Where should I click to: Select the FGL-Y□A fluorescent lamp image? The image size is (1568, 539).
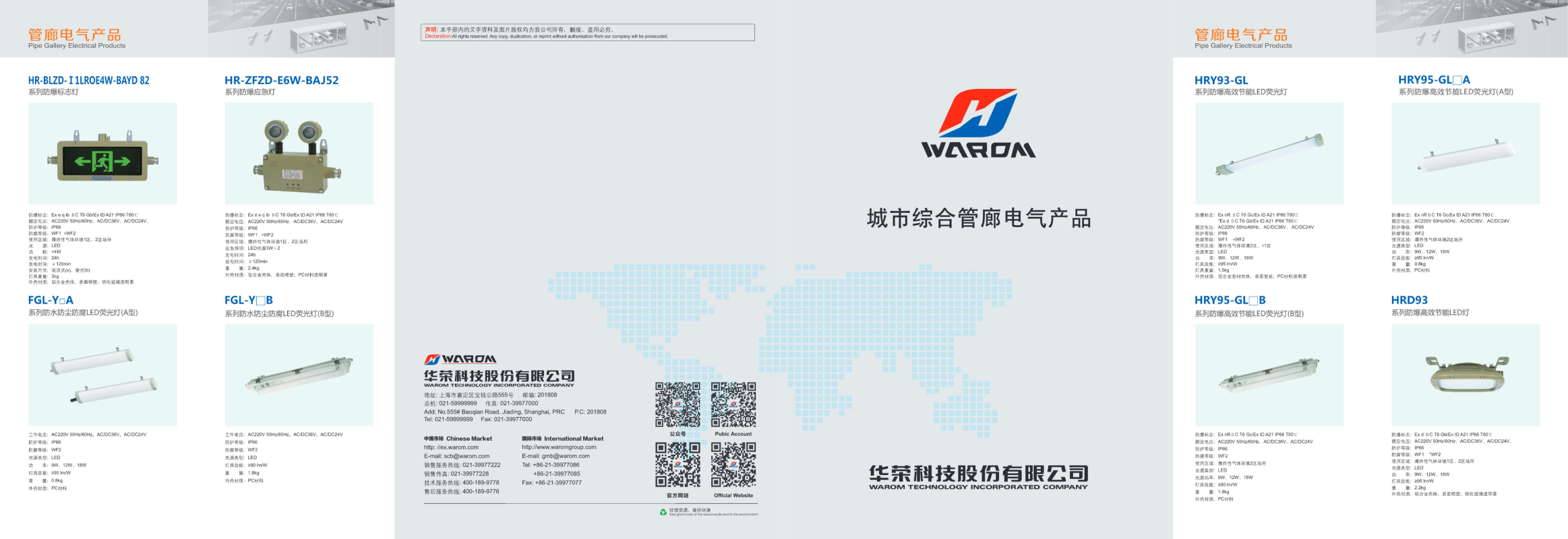102,375
